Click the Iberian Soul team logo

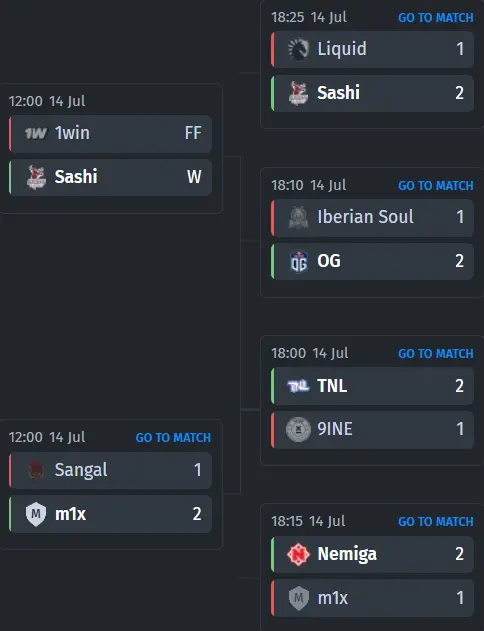pos(299,217)
